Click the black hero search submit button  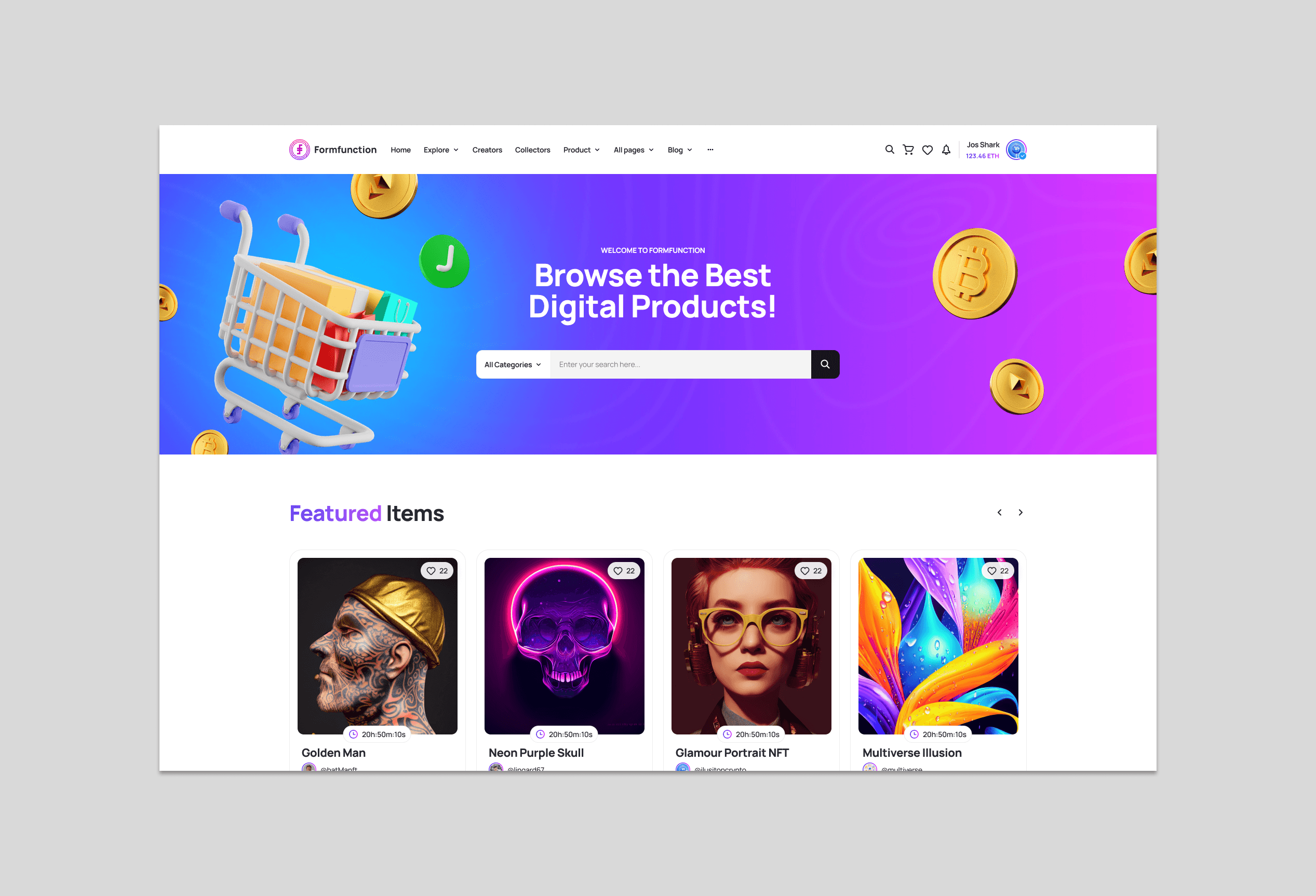pyautogui.click(x=825, y=364)
